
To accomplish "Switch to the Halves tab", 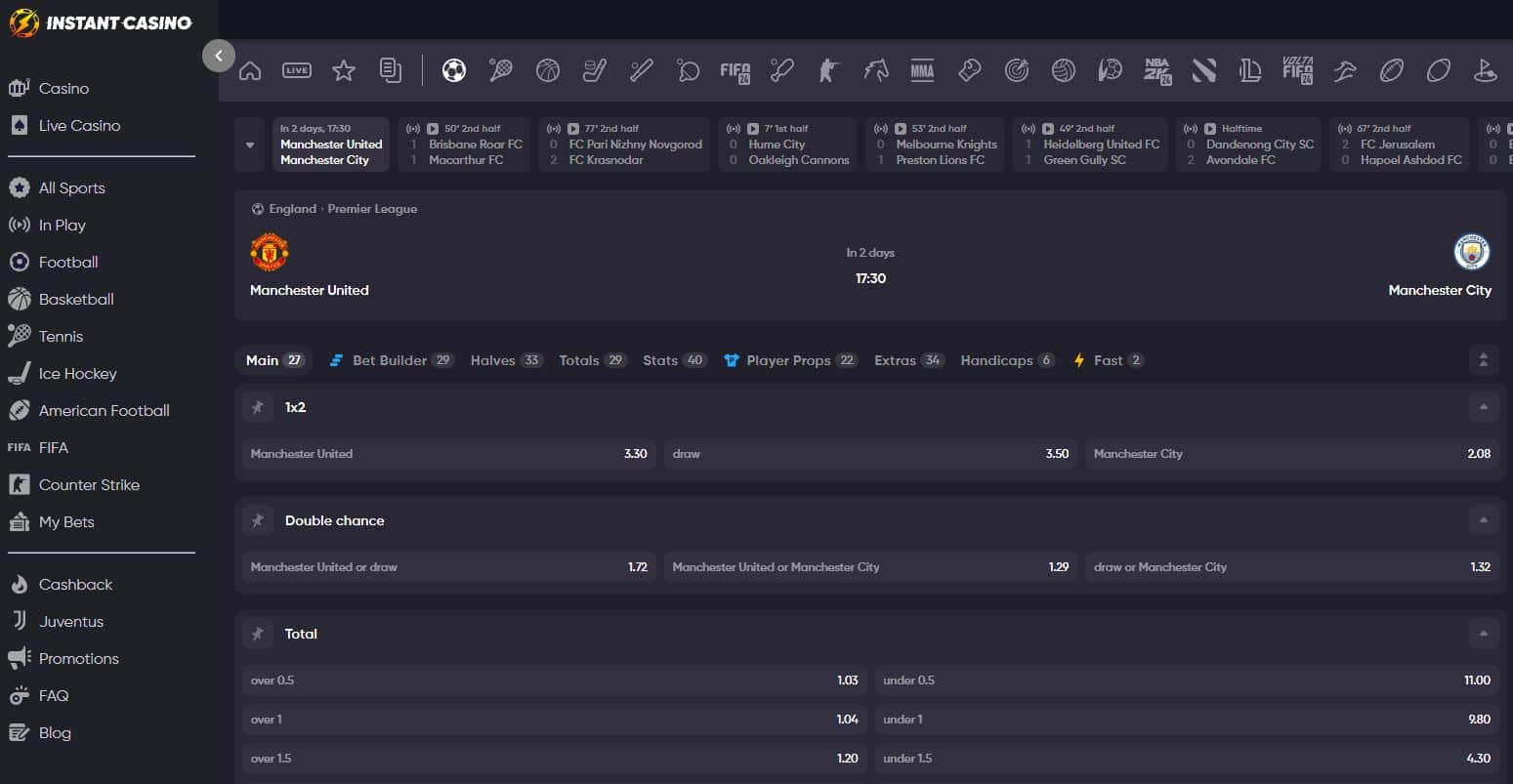I will [x=507, y=360].
